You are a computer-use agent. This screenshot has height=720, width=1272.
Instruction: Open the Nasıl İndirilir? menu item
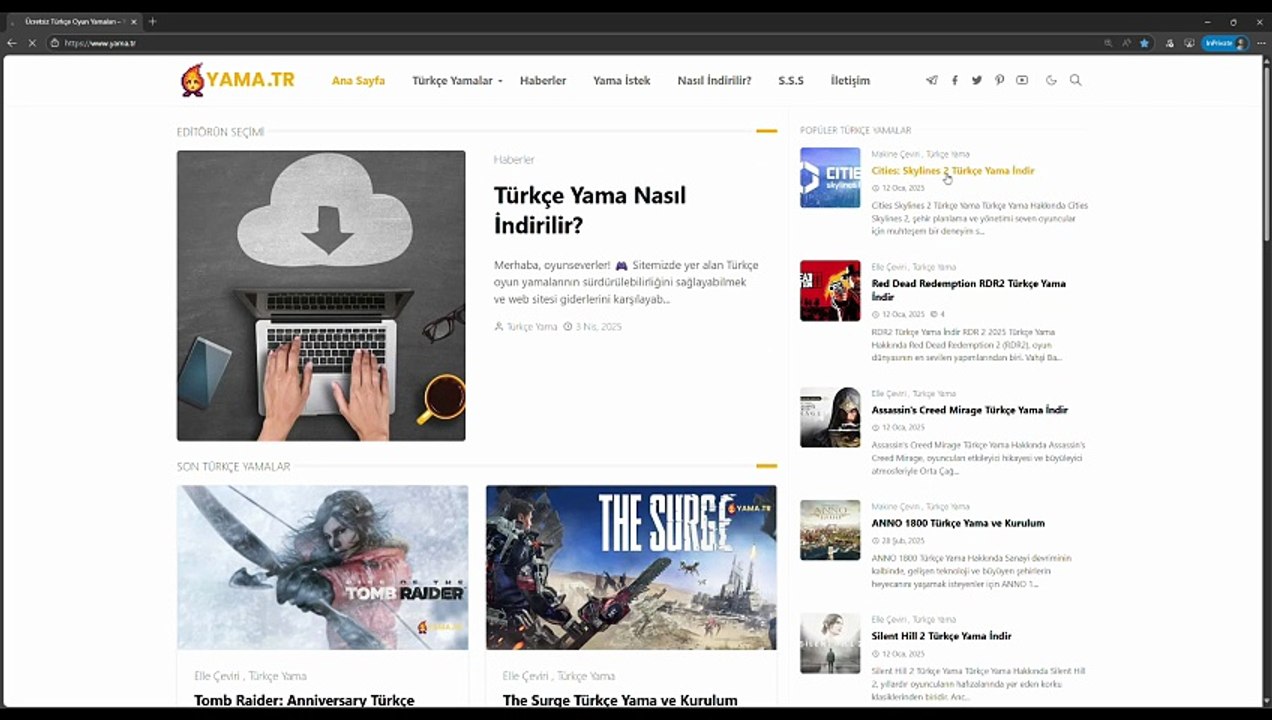click(x=714, y=80)
